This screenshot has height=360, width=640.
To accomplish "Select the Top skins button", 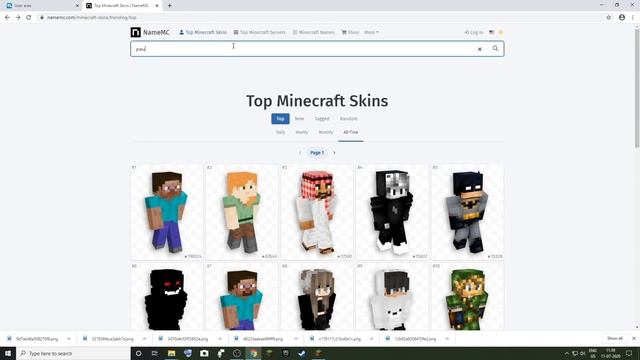I will tap(280, 119).
